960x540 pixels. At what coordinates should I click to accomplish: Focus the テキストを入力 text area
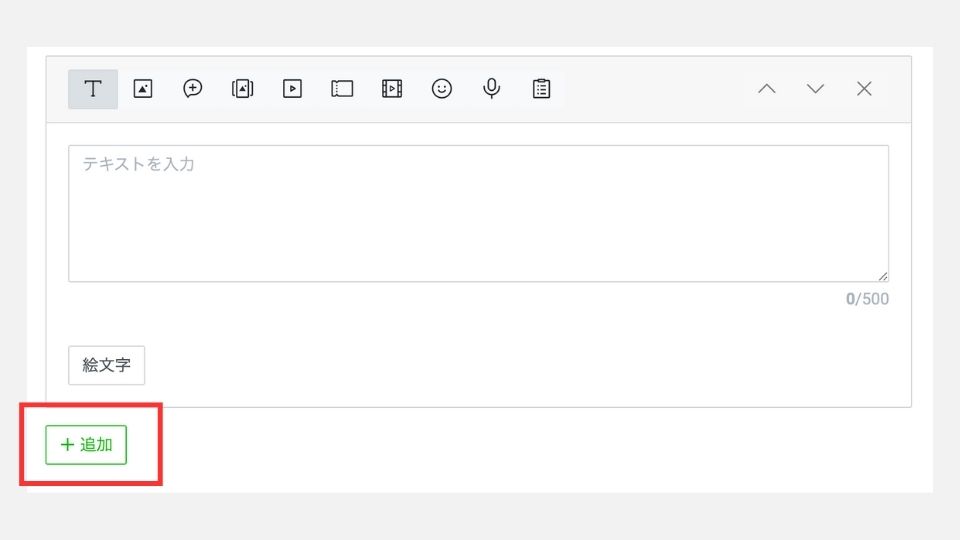pyautogui.click(x=478, y=214)
